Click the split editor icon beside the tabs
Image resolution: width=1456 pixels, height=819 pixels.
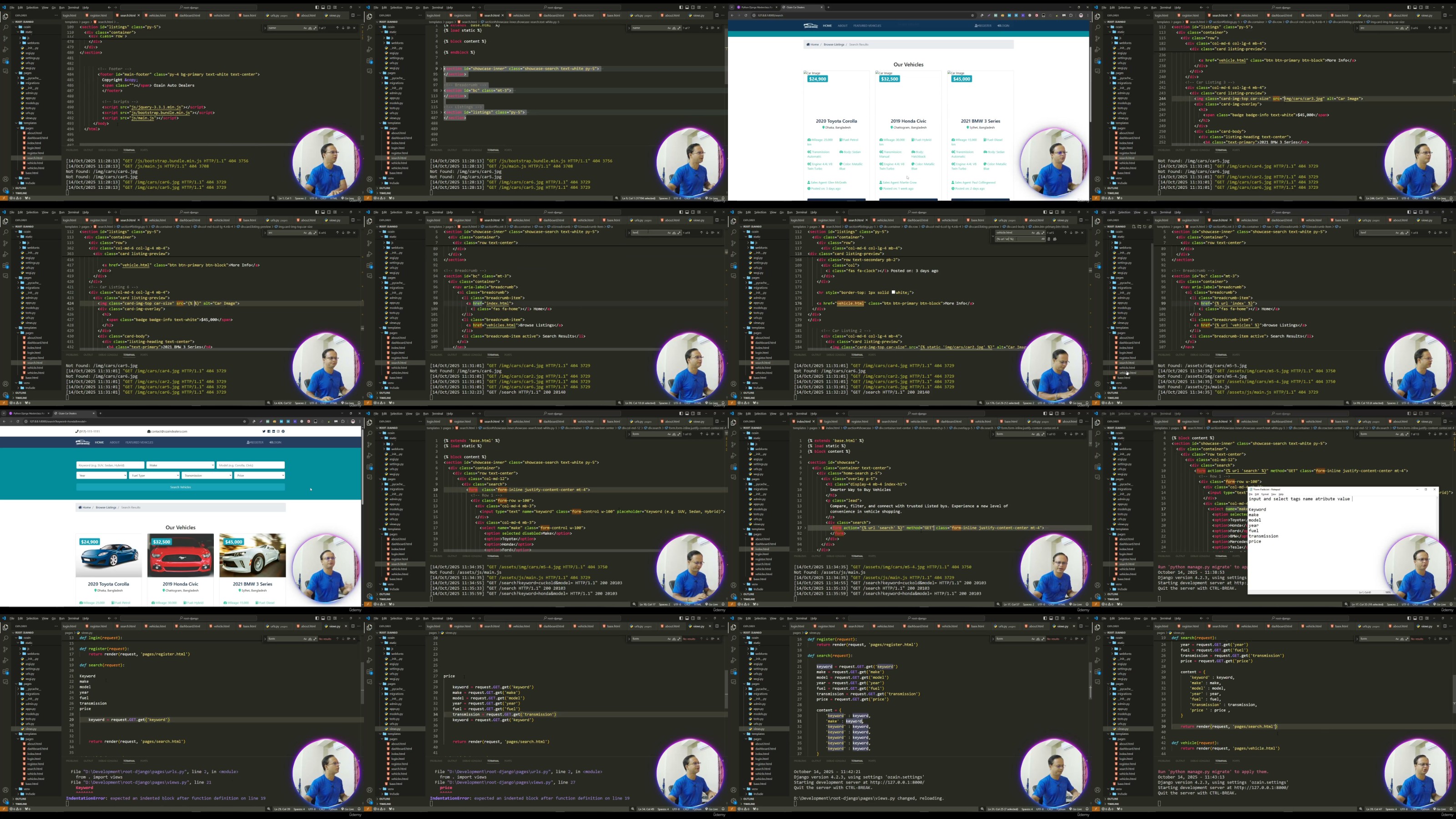point(353,15)
